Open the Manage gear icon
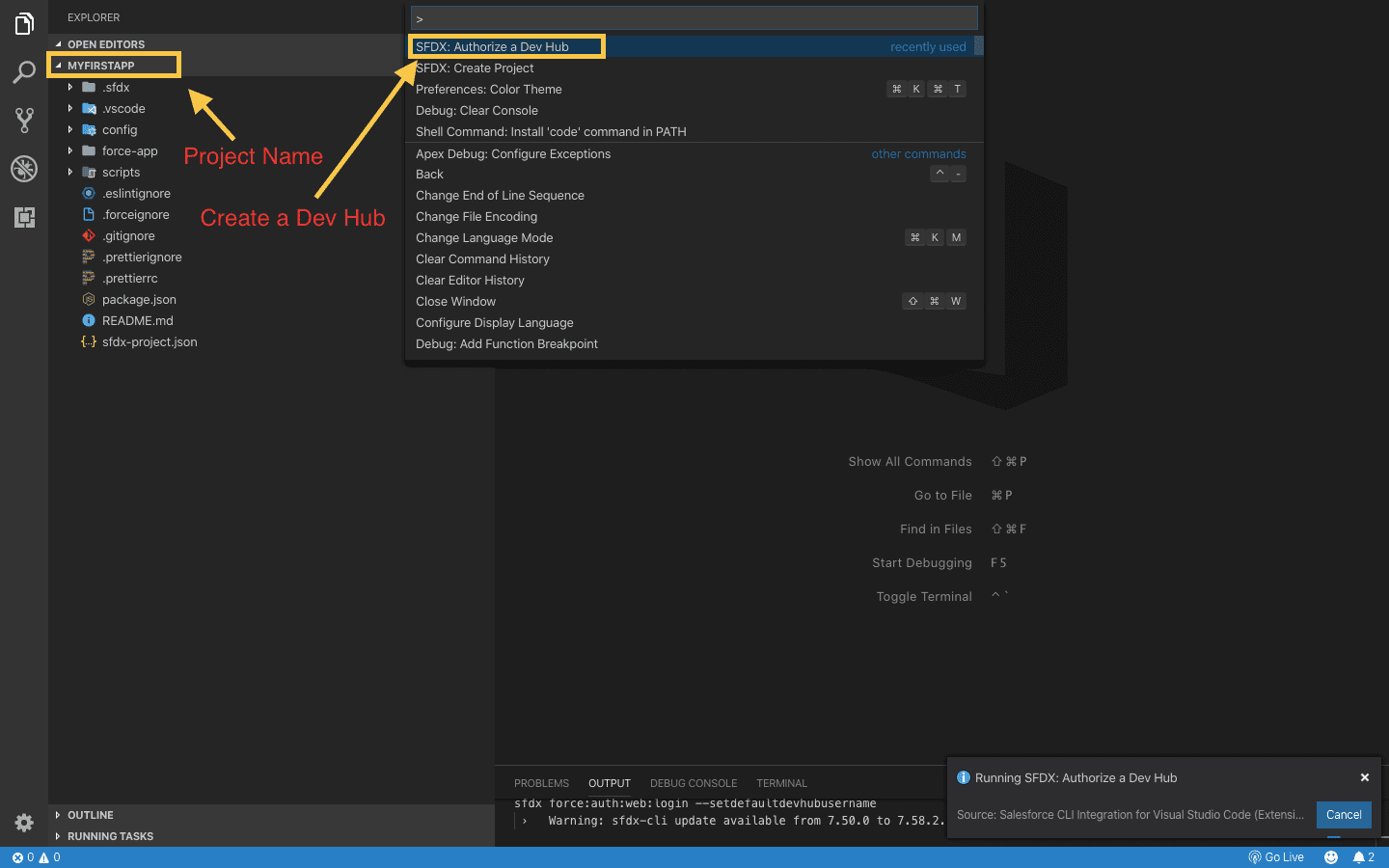This screenshot has height=868, width=1389. click(24, 823)
